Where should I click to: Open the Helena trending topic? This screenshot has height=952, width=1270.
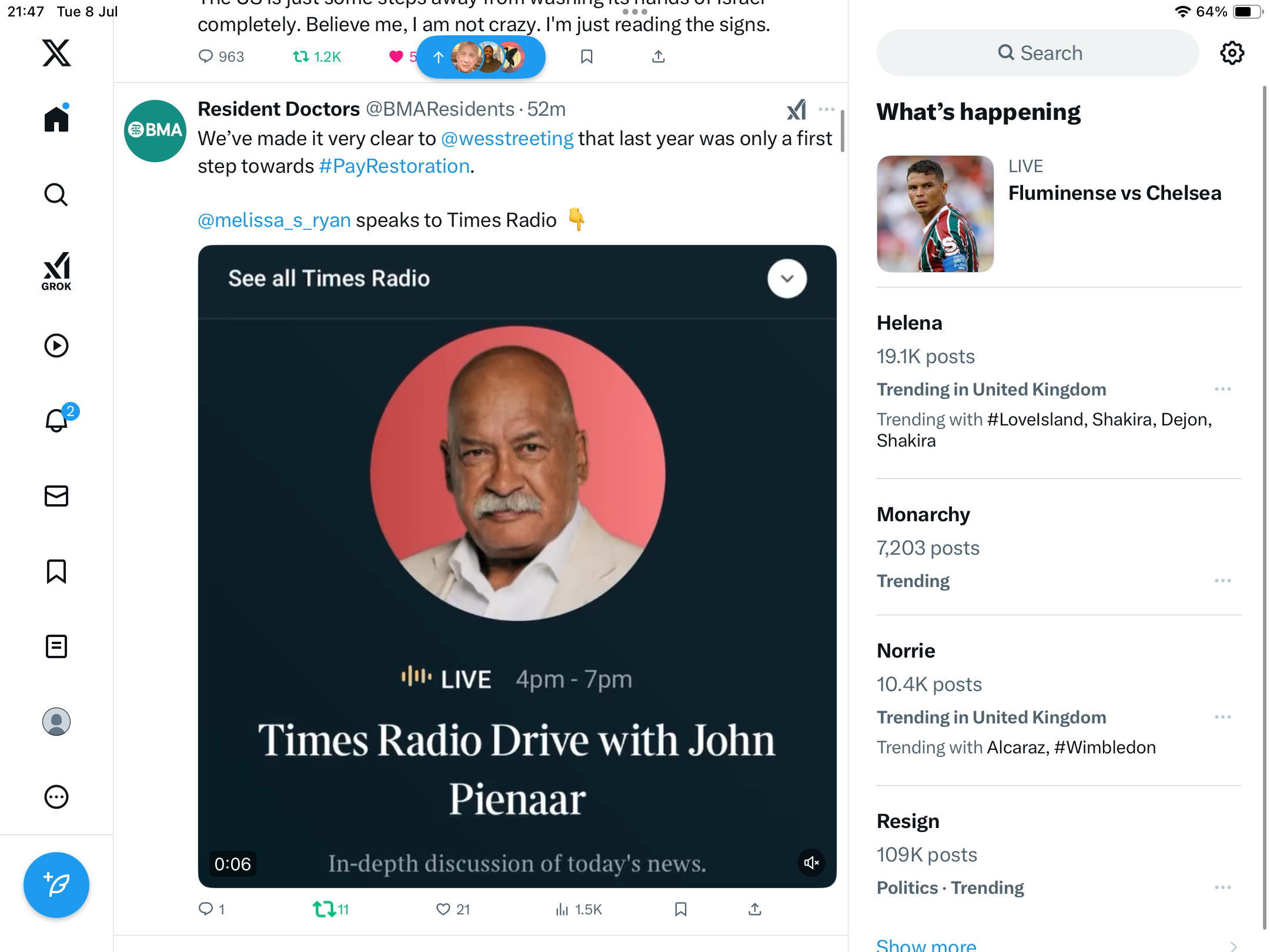909,323
